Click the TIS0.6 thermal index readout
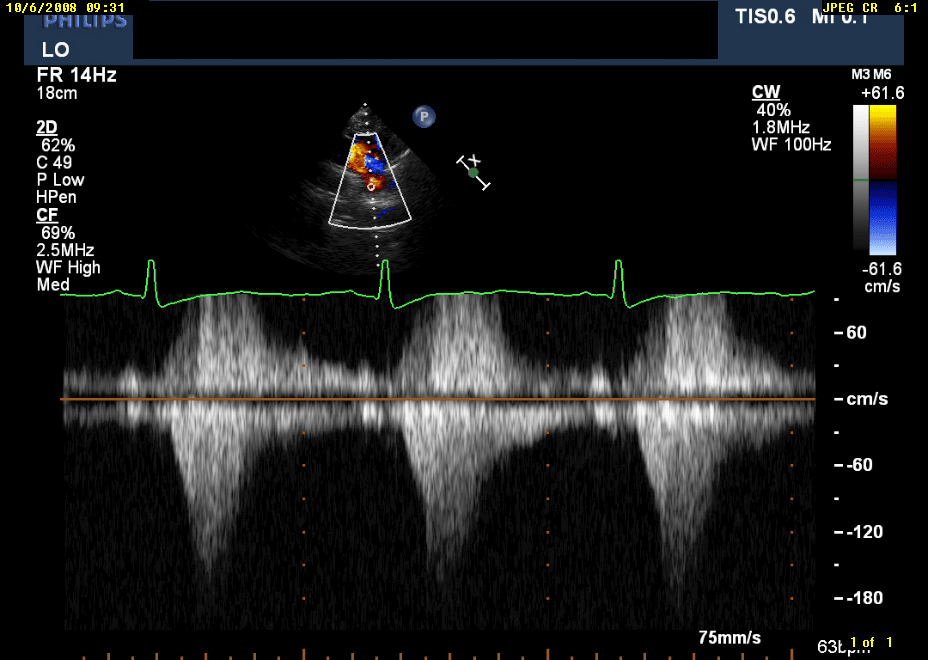The image size is (928, 660). (763, 17)
